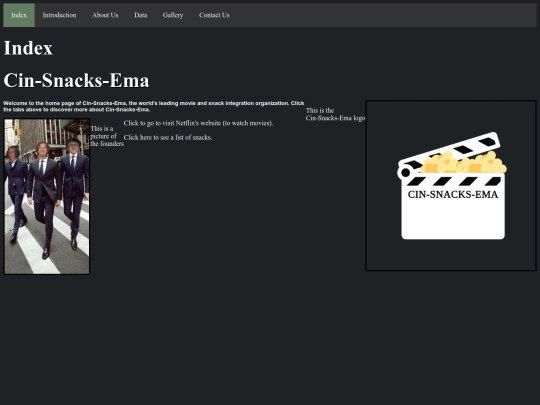Click the welcome paragraph text
This screenshot has width=540, height=405.
pyautogui.click(x=154, y=106)
